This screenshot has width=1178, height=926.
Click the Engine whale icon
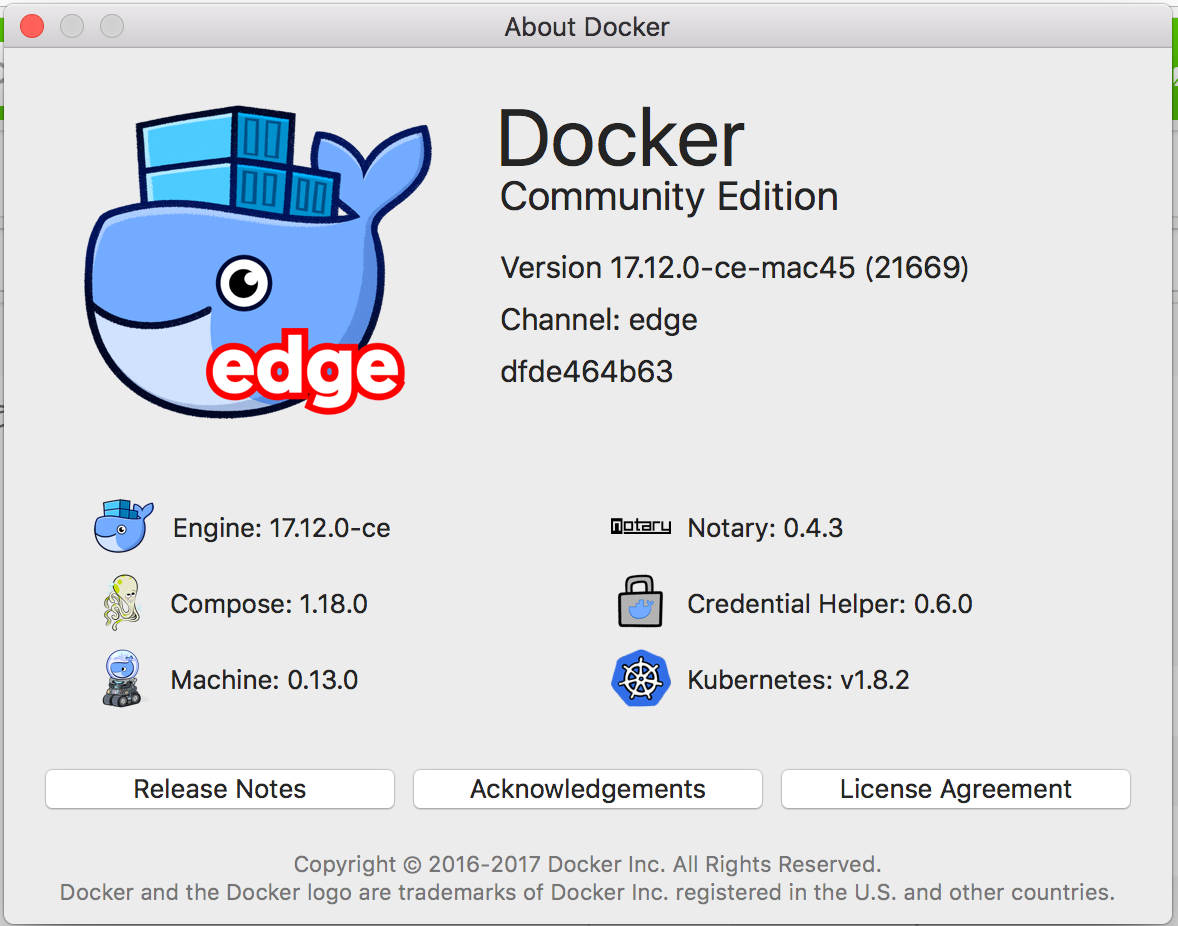coord(123,526)
